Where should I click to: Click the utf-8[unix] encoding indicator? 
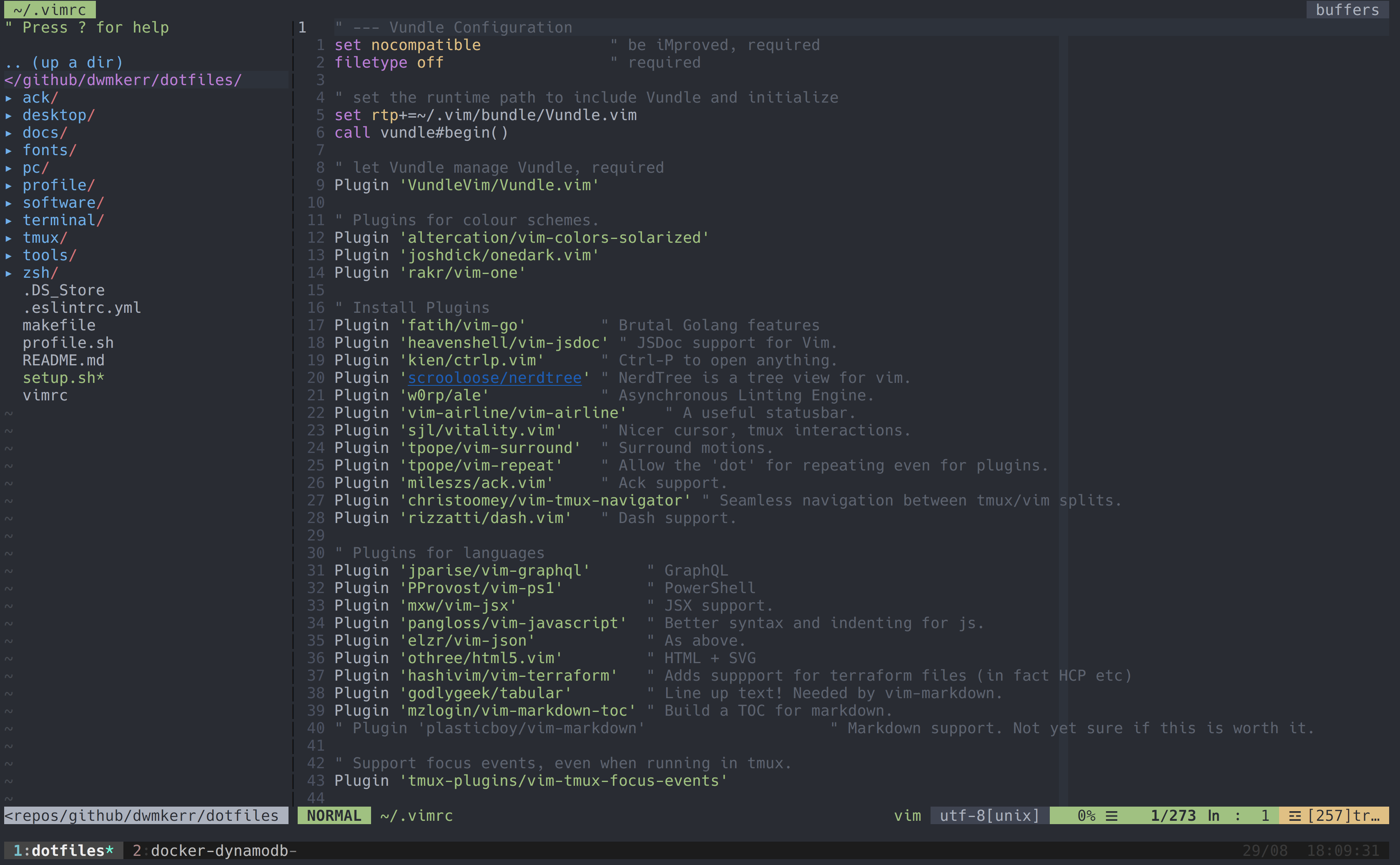(989, 816)
